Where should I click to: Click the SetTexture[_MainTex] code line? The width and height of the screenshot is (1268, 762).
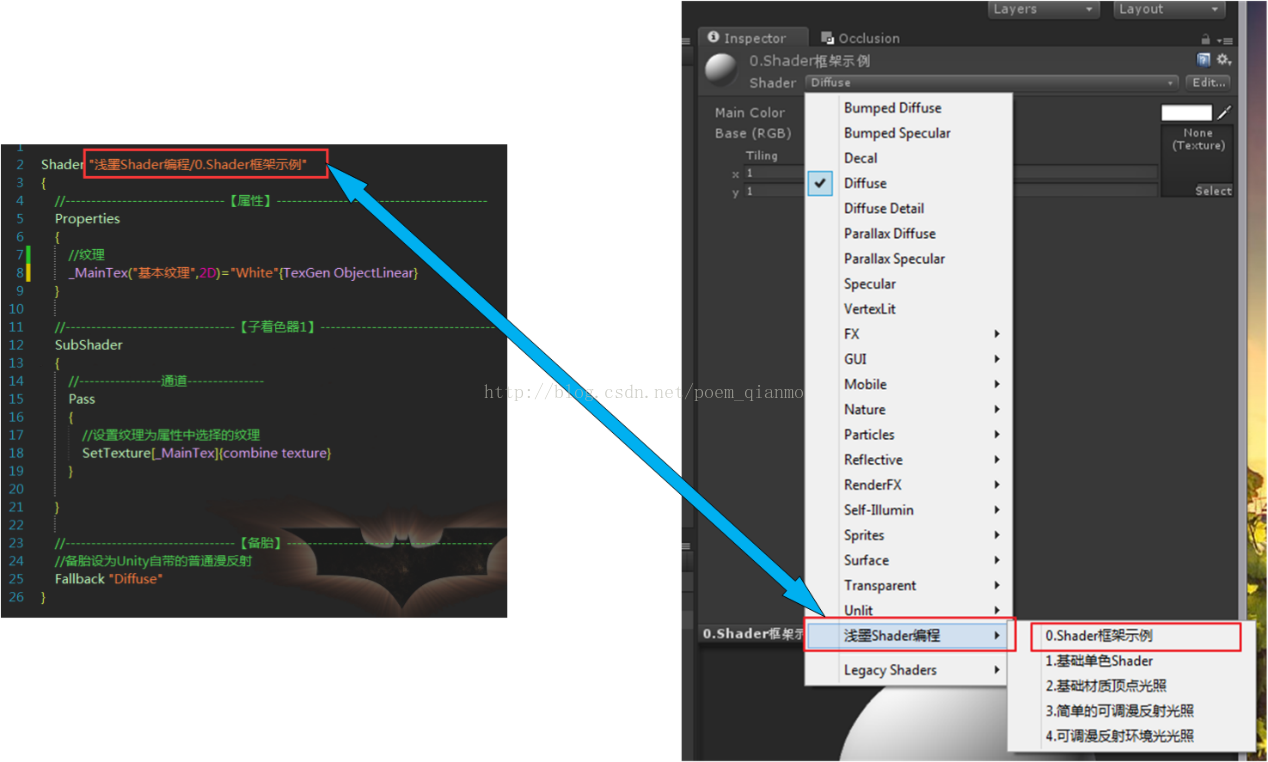tap(206, 453)
